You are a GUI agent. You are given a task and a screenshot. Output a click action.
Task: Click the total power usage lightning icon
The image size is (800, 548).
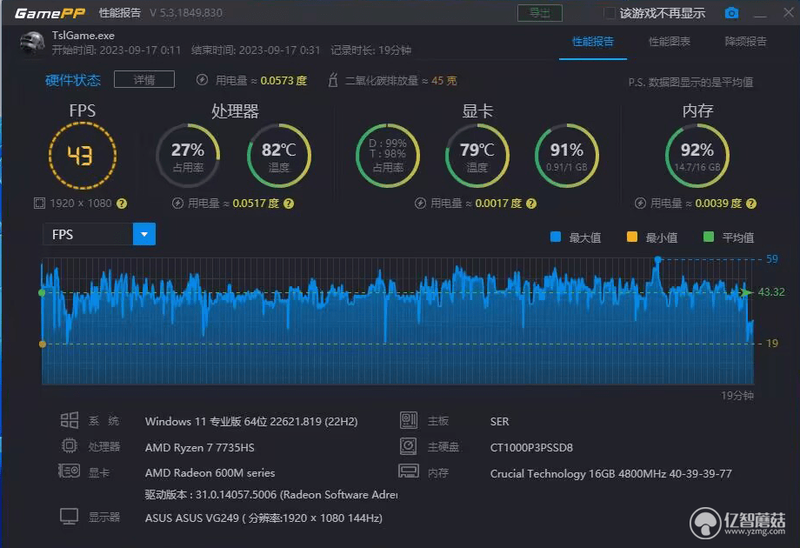[202, 80]
